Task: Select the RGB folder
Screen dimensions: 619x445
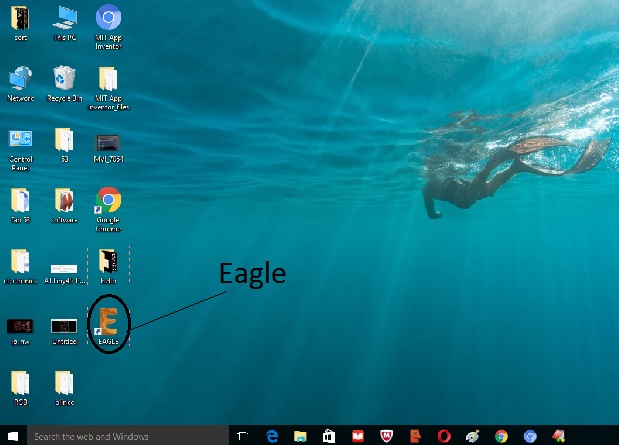Action: (x=21, y=388)
